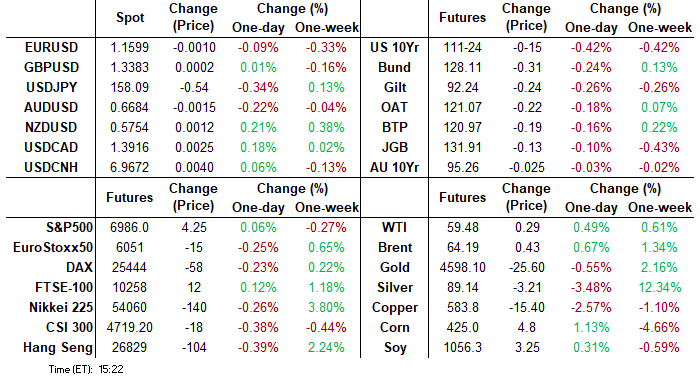Click the EURUSD row label
This screenshot has height=379, width=700.
[51, 47]
